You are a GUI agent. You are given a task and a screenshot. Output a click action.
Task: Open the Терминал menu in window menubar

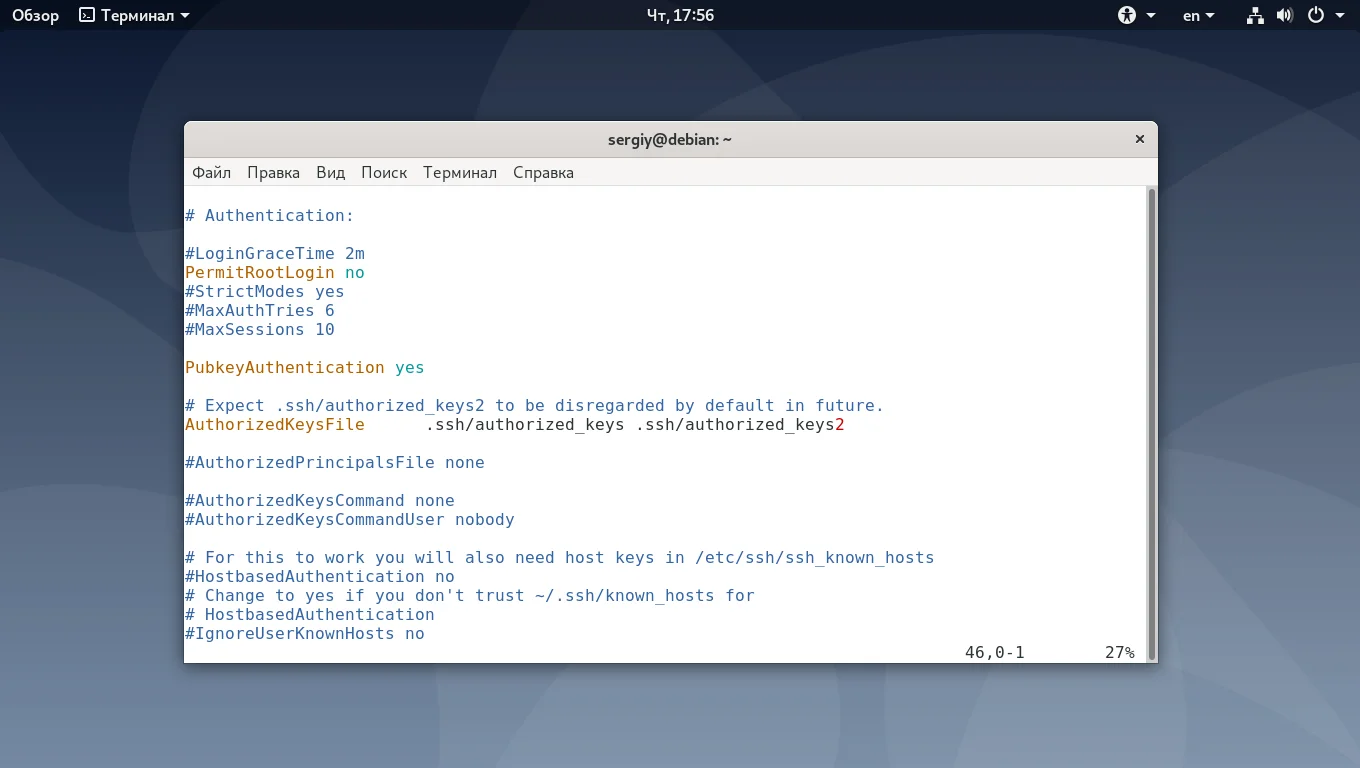point(459,172)
